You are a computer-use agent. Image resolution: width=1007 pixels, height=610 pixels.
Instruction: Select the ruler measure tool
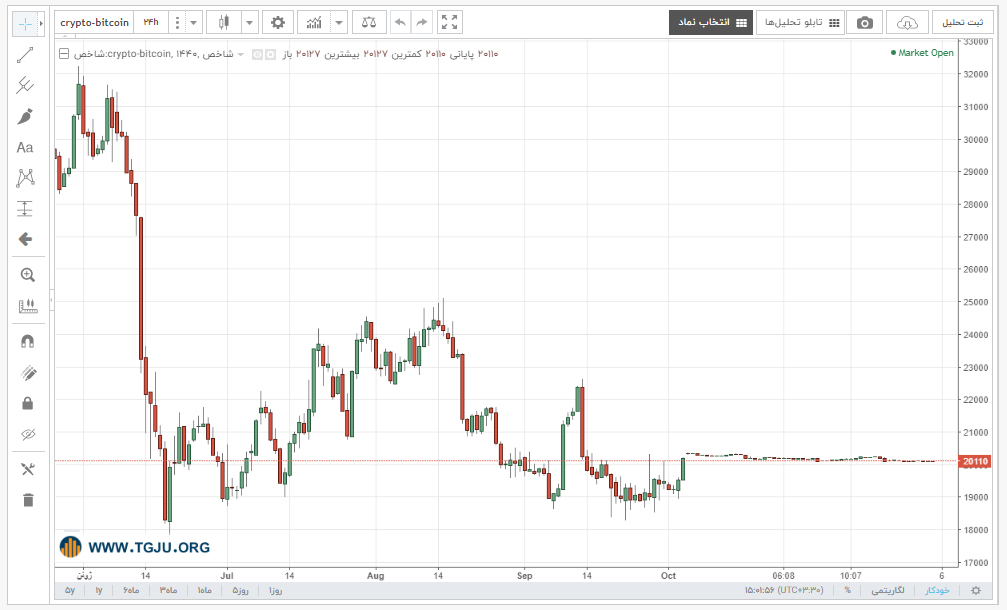click(27, 306)
